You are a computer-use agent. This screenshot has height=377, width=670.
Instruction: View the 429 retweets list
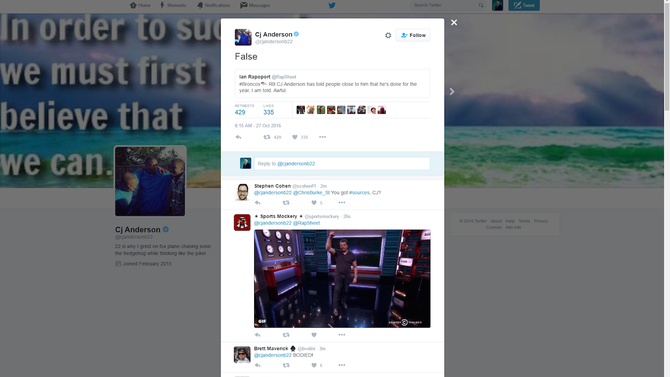pyautogui.click(x=240, y=112)
